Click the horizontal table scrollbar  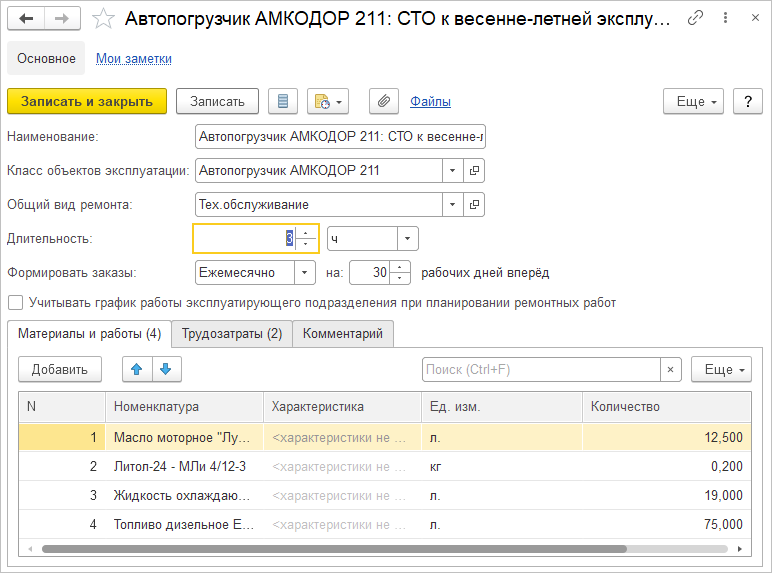click(334, 549)
